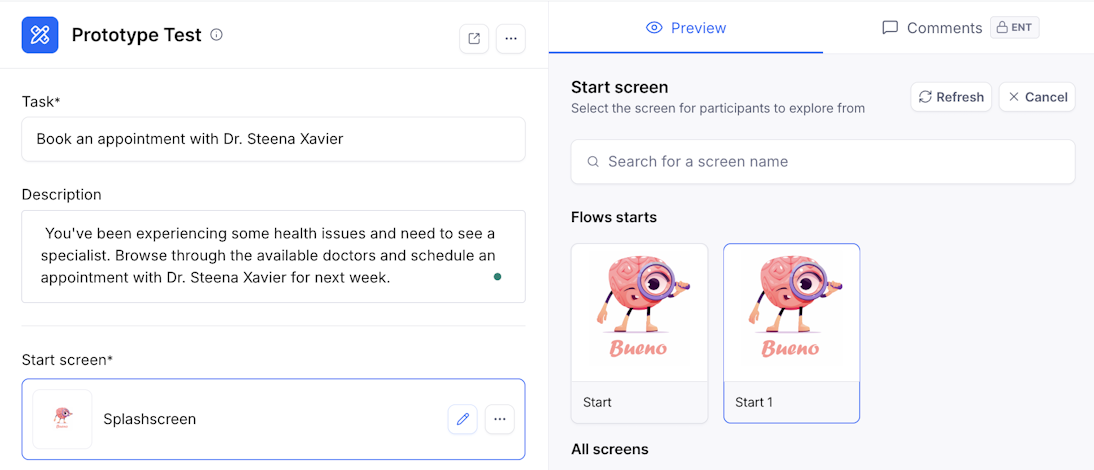Click the speech bubble icon on Comments tab

(890, 28)
